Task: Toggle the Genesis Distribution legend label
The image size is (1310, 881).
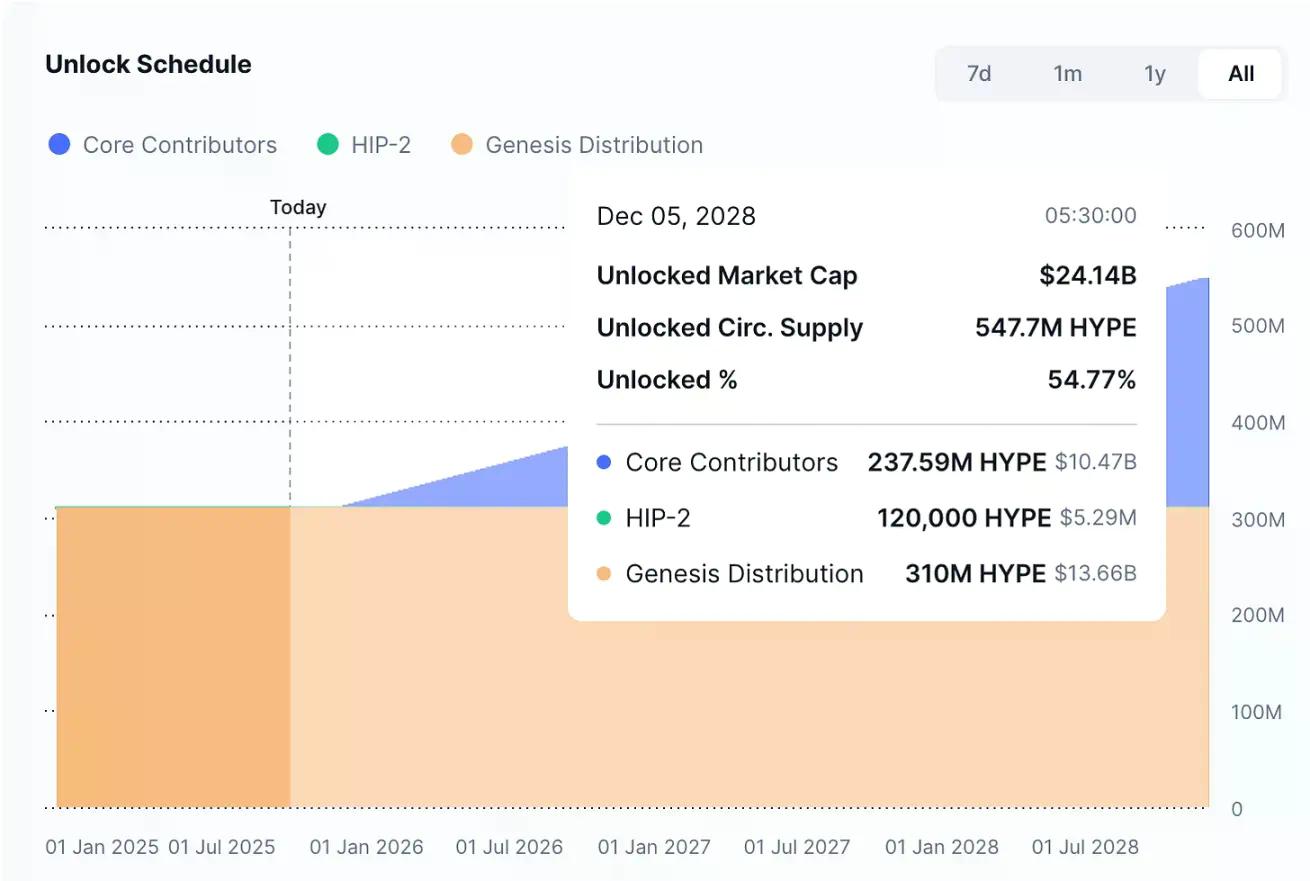Action: click(x=594, y=145)
